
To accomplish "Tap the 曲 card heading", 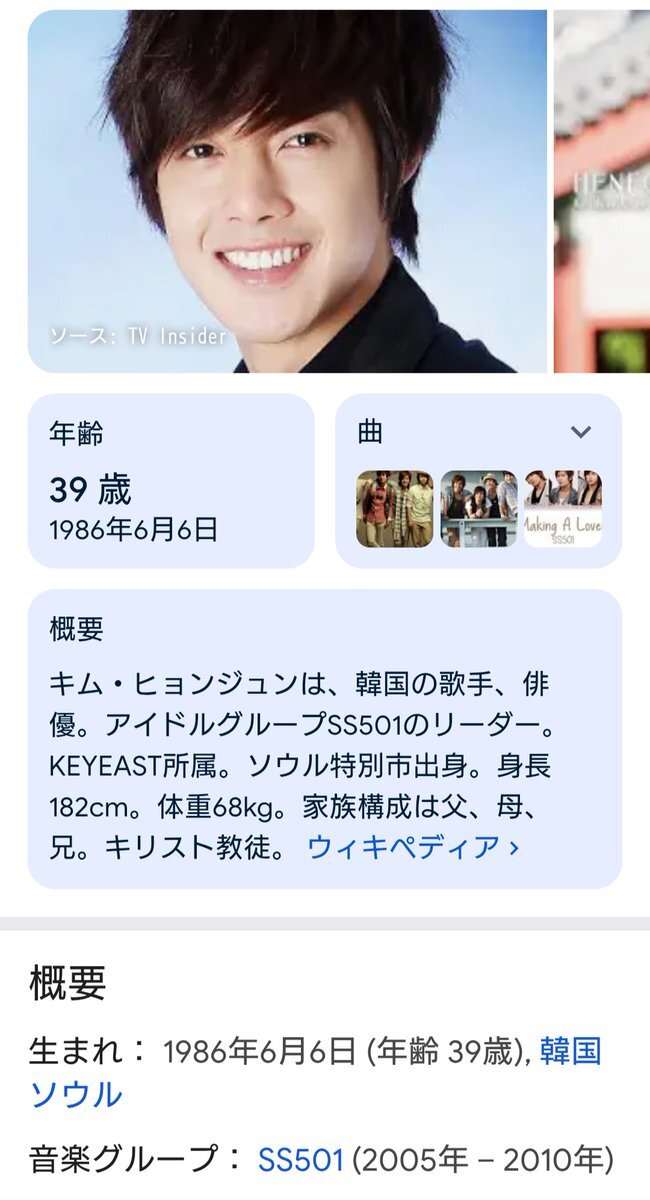I will 370,432.
